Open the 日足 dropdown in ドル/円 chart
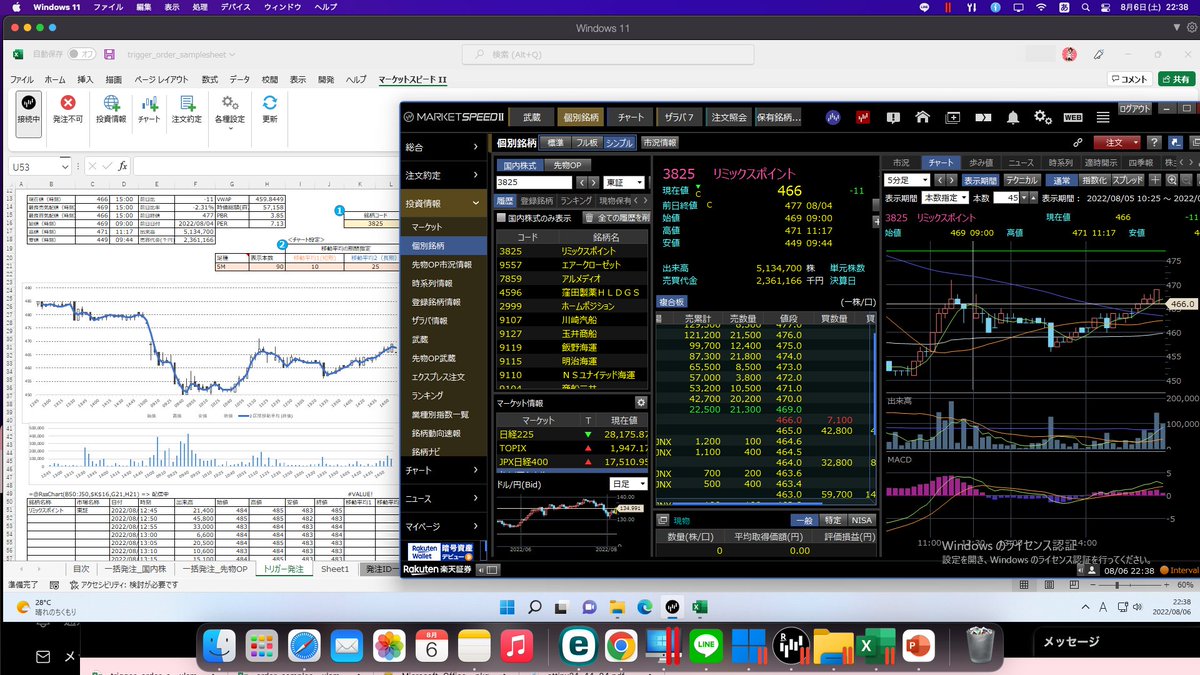1200x675 pixels. [629, 484]
